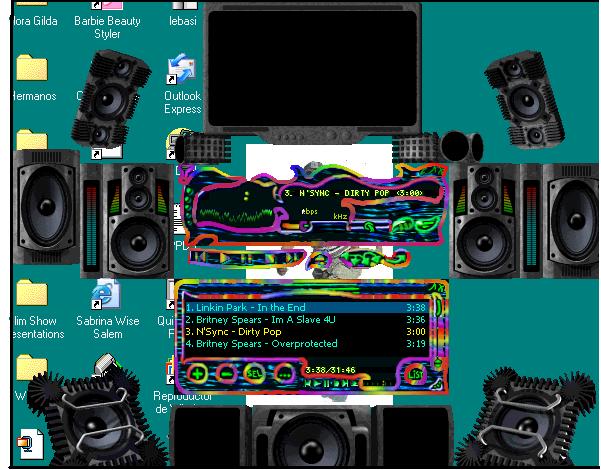The width and height of the screenshot is (601, 470).
Task: Pause playback in main player transport bar
Action: click(247, 257)
